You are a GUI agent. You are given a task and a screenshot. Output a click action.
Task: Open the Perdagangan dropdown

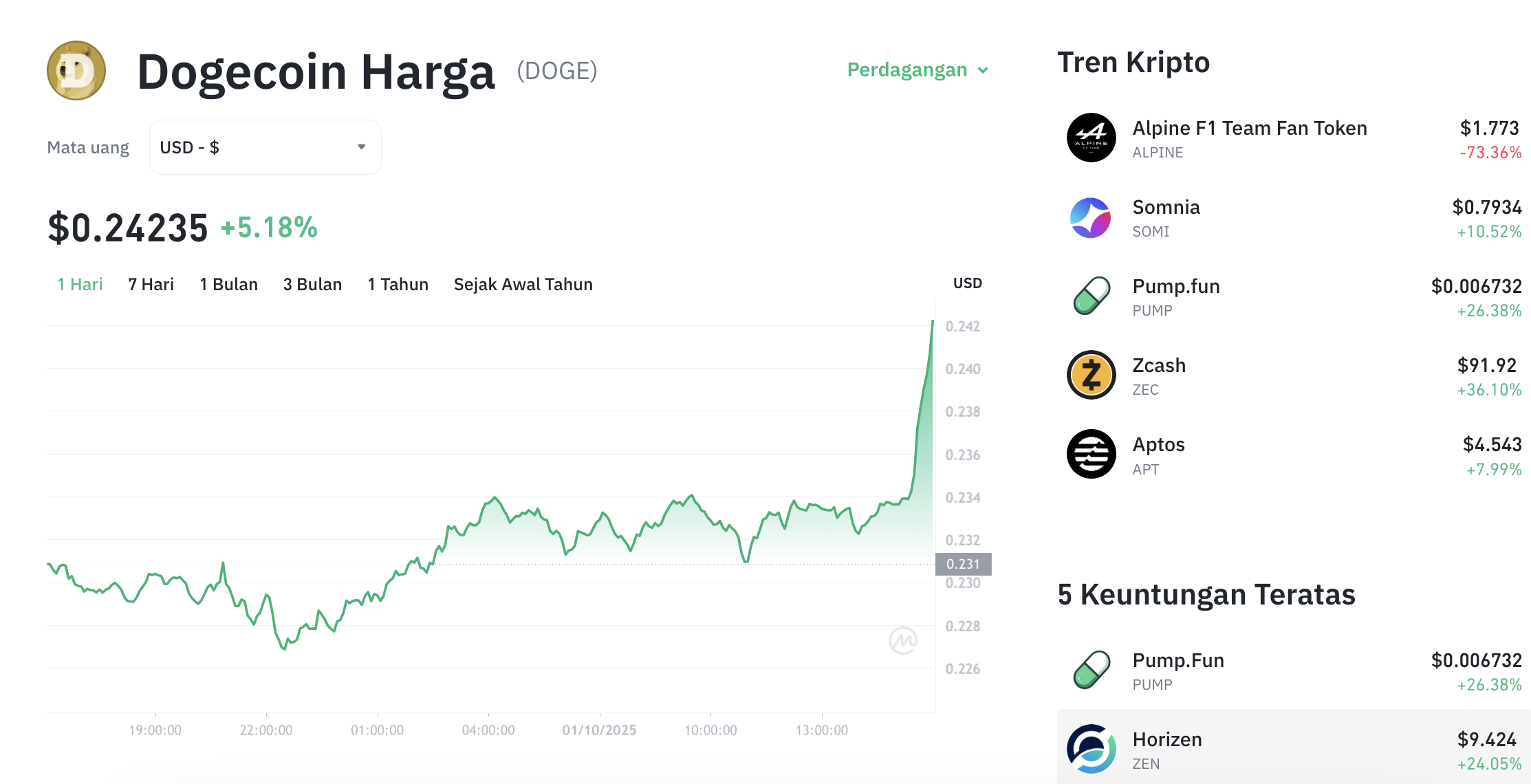click(917, 70)
